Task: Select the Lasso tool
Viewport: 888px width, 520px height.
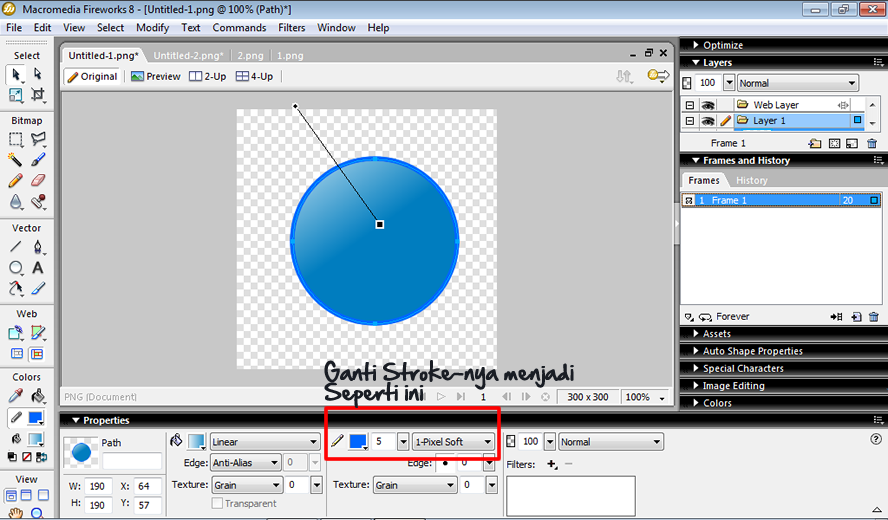Action: [37, 139]
